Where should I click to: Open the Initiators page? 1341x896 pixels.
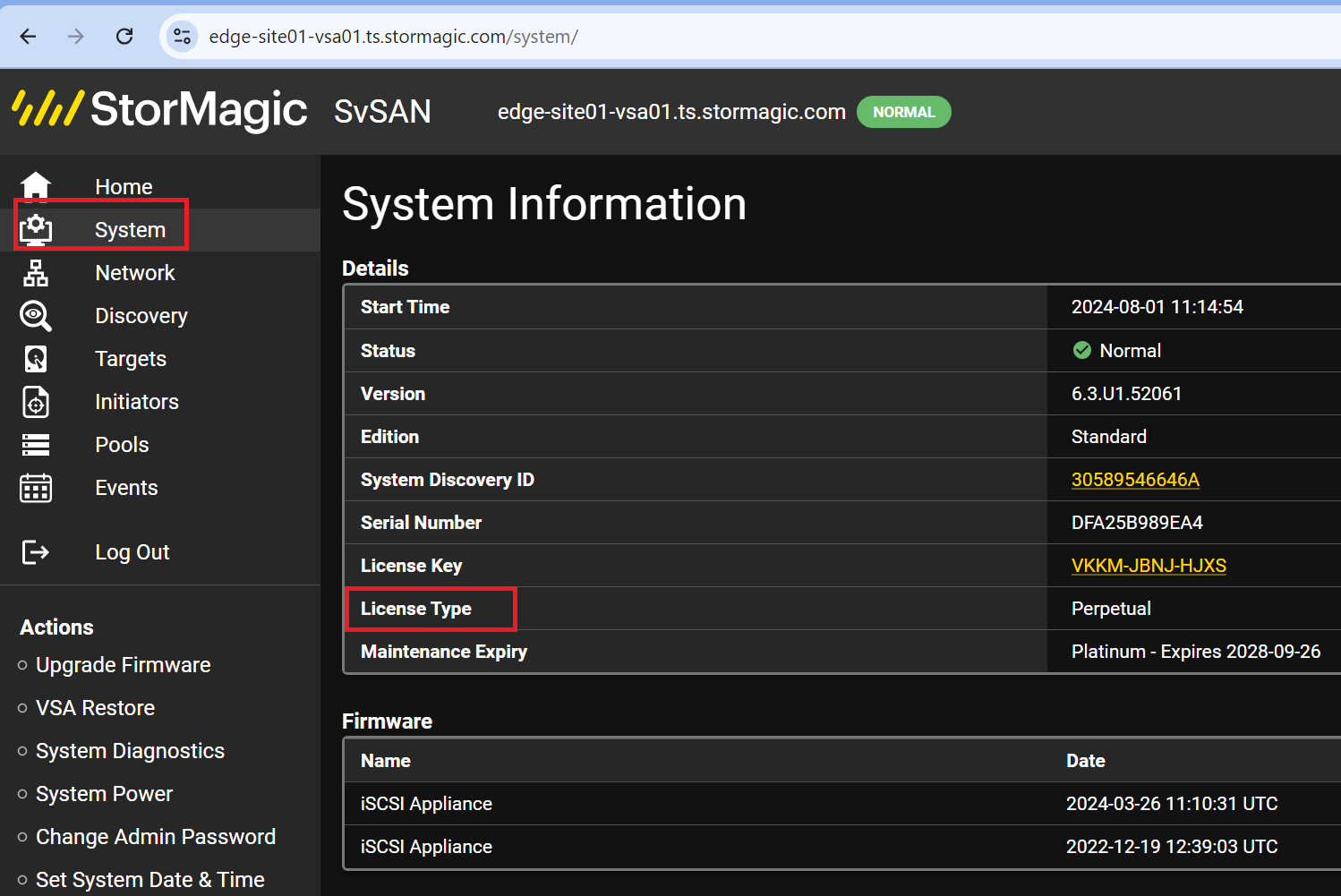137,402
